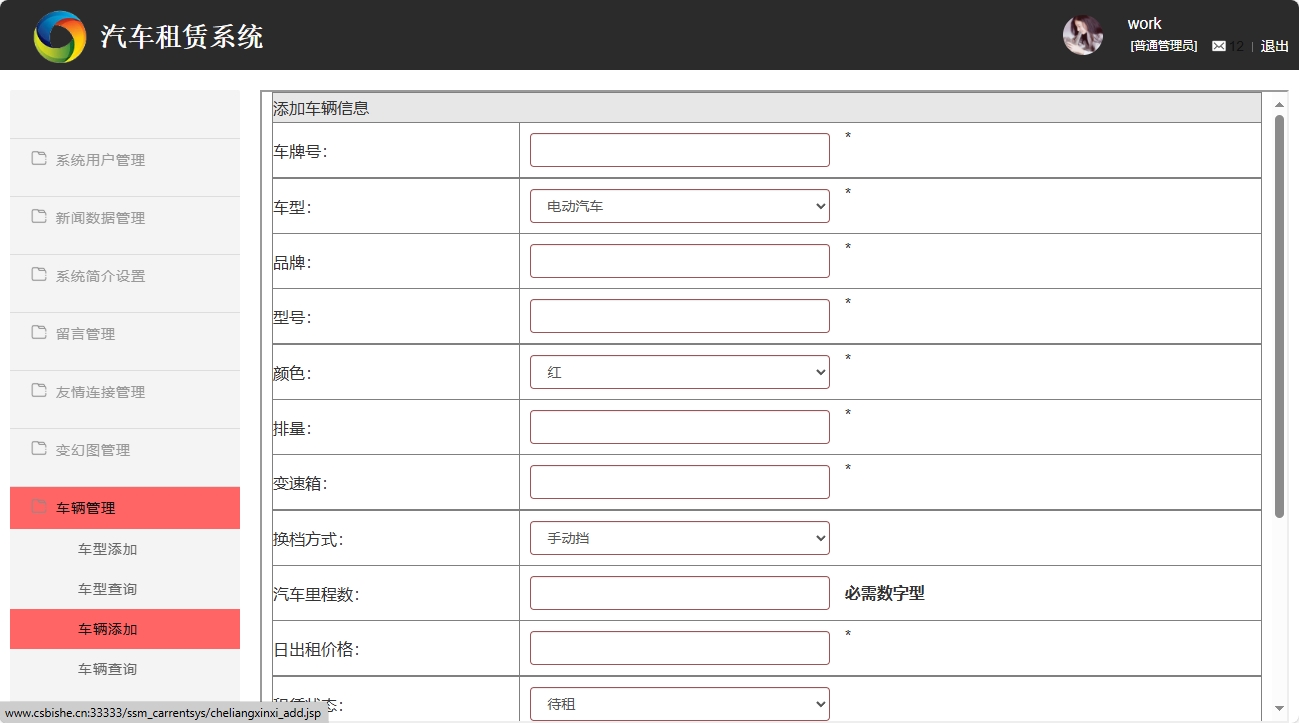
Task: Open the 车辆查询 menu entry
Action: point(108,668)
